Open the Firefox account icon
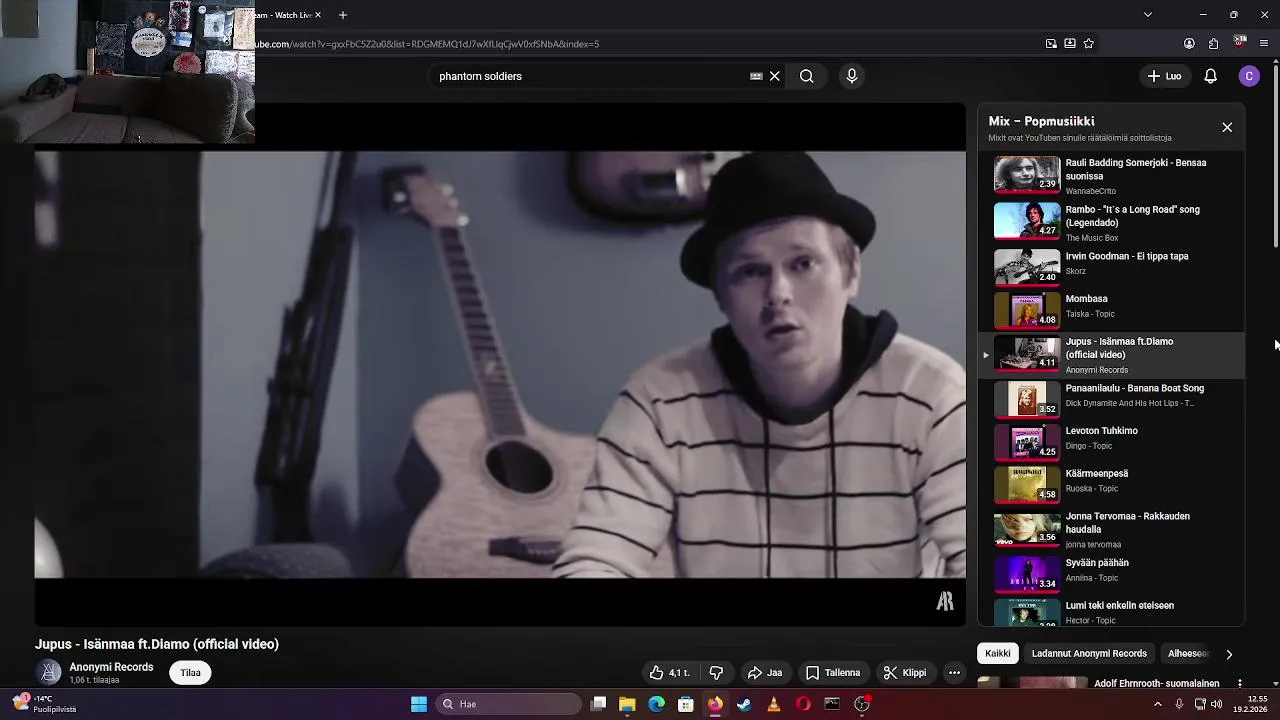1280x720 pixels. (1189, 44)
